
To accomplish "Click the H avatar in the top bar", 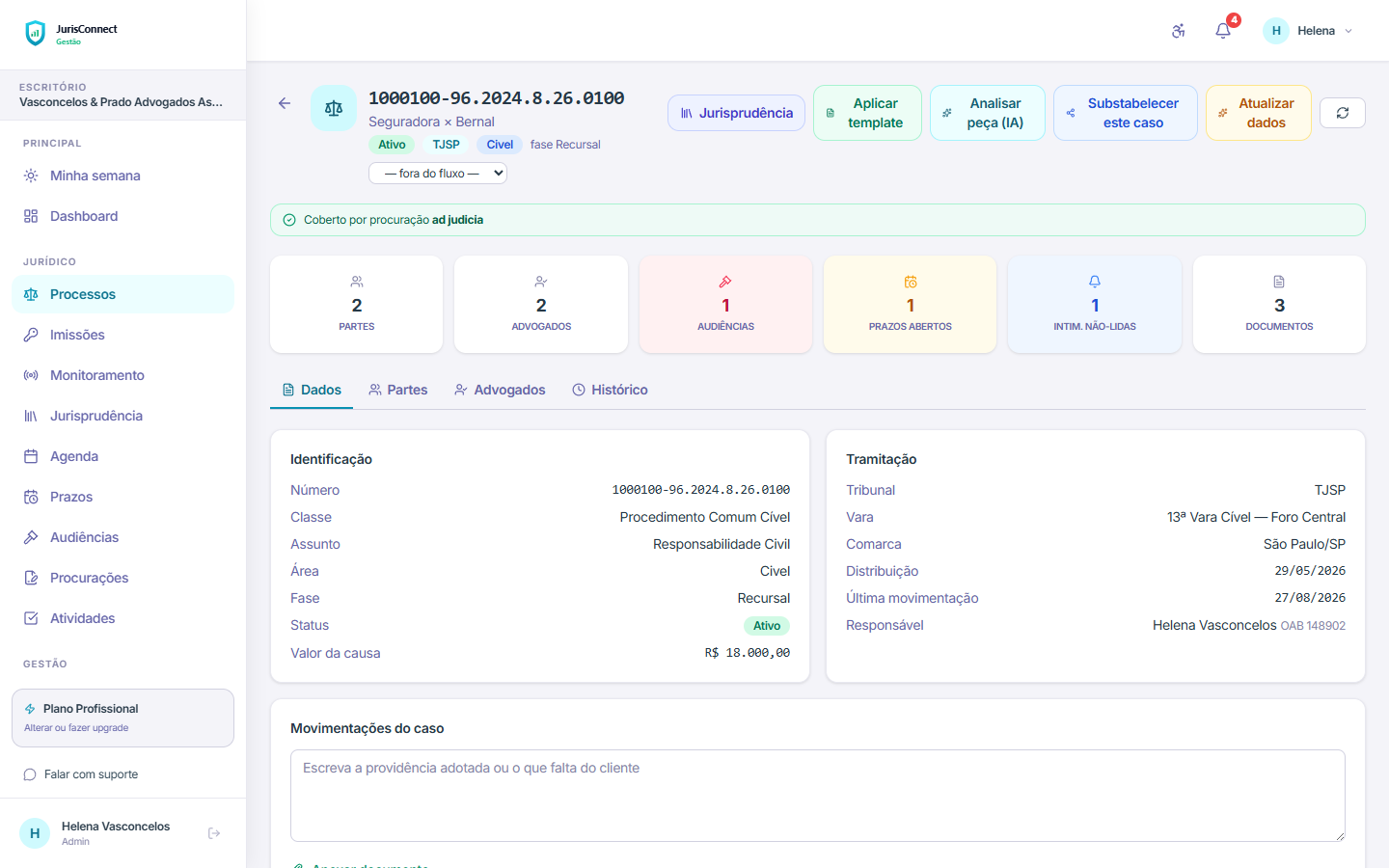I will coord(1276,31).
